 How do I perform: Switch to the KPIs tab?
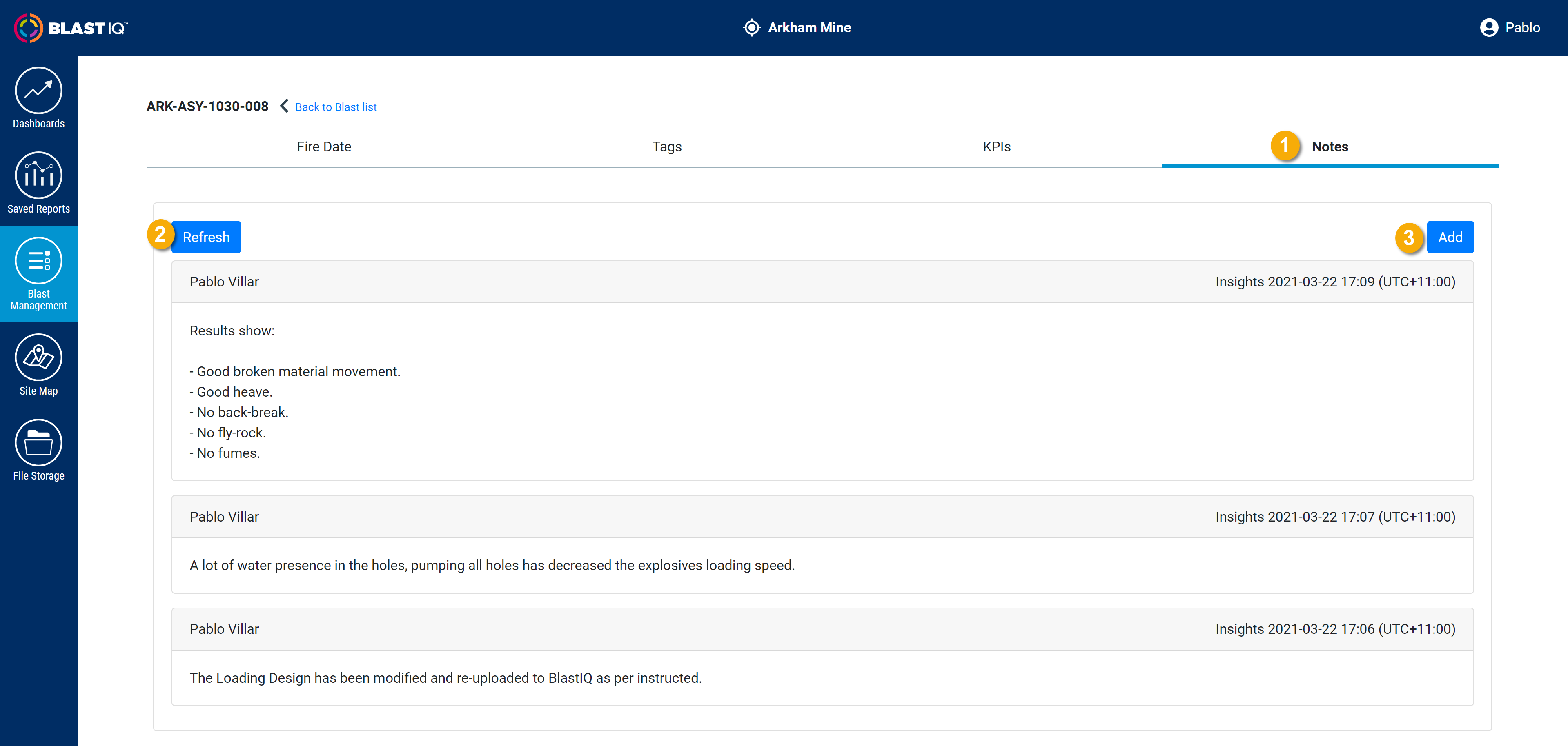tap(996, 147)
